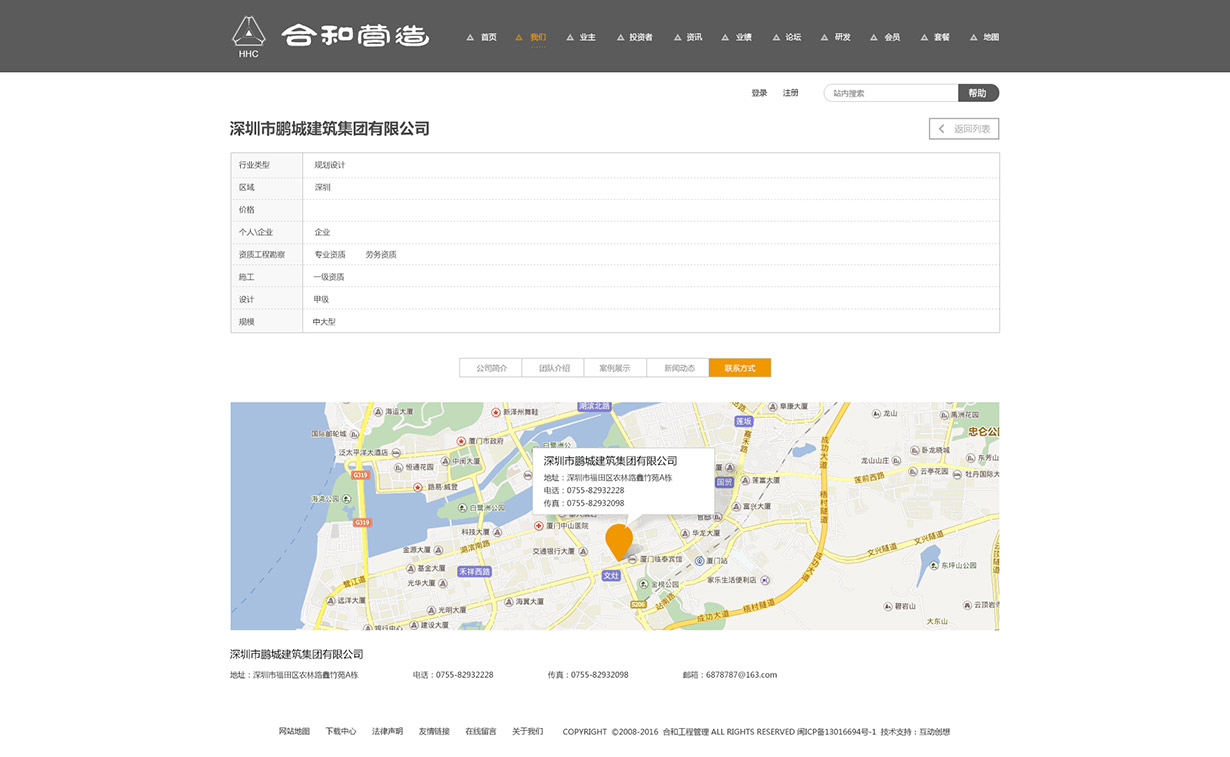
Task: Go to the 业主 menu item
Action: click(x=587, y=38)
